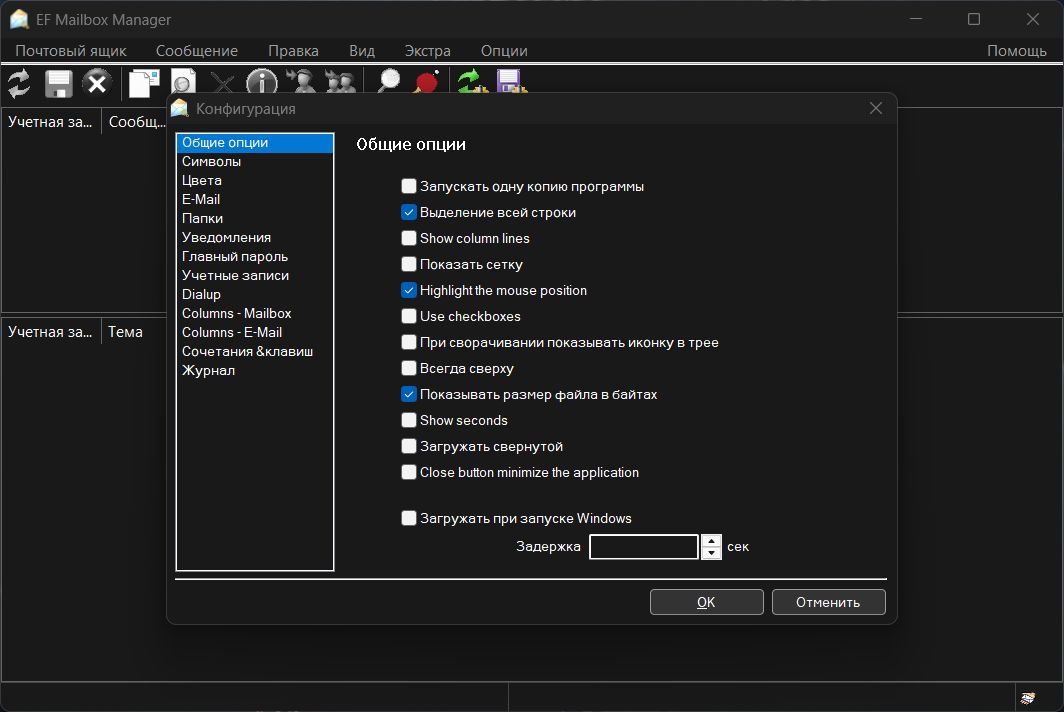
Task: Click the green arrows toolbar icon
Action: pos(471,82)
